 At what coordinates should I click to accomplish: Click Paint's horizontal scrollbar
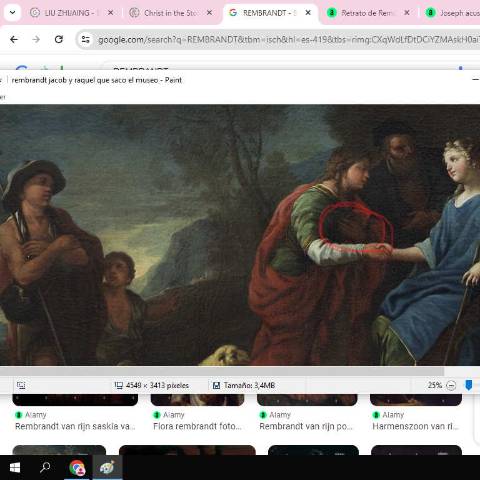coord(222,371)
